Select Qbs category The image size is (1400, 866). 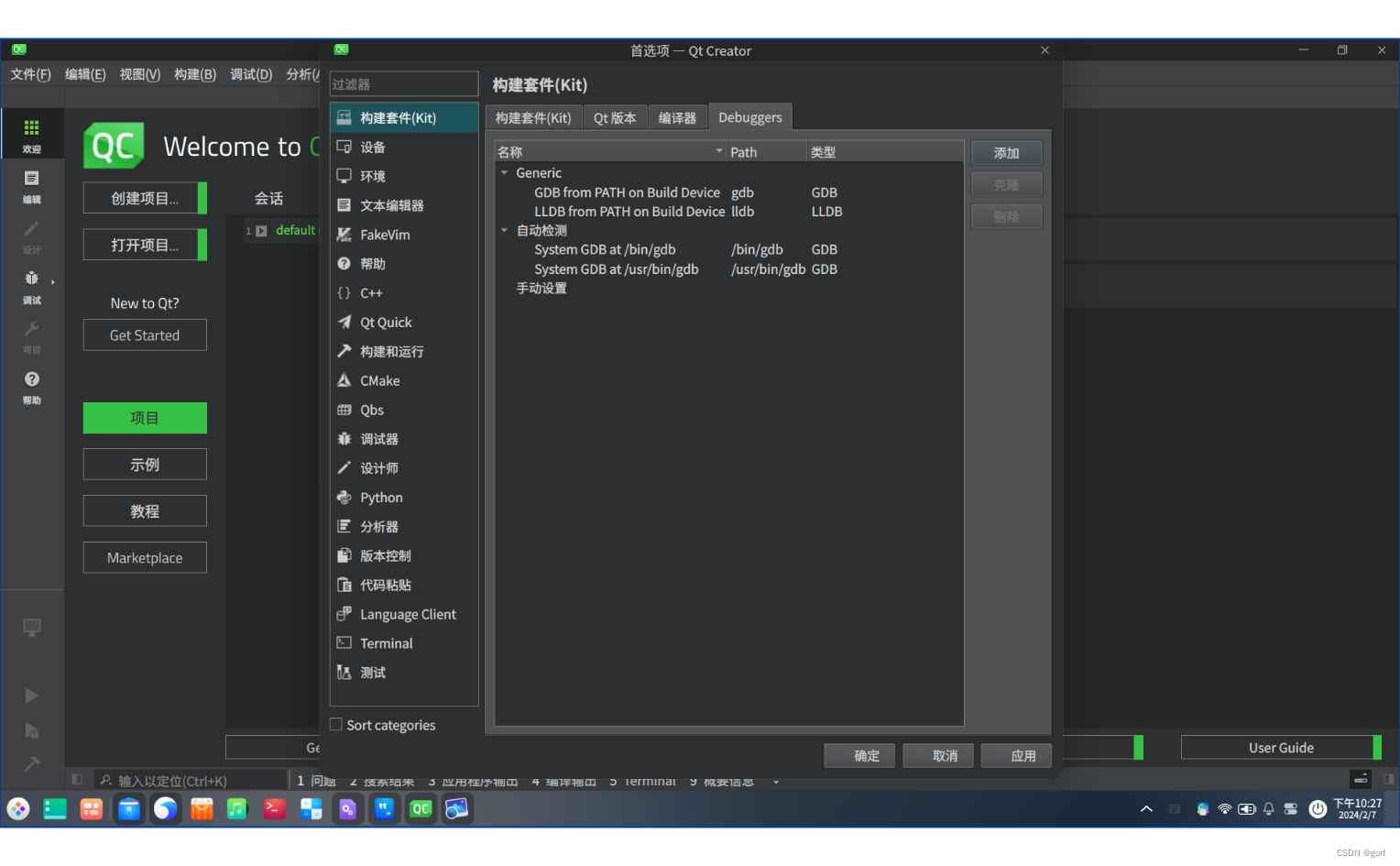[404, 411]
